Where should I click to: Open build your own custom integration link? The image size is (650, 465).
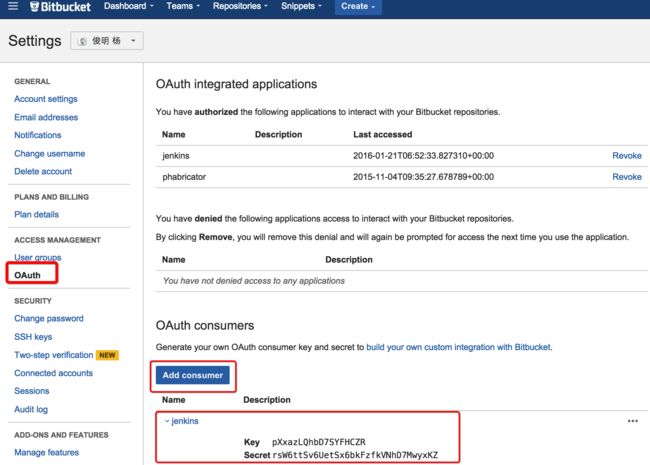tap(458, 347)
